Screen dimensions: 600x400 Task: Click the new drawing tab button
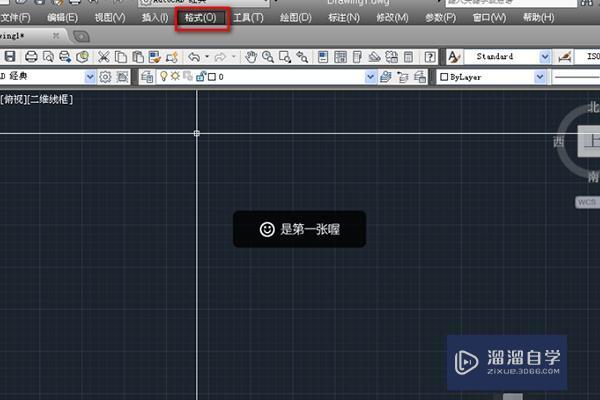click(x=81, y=36)
